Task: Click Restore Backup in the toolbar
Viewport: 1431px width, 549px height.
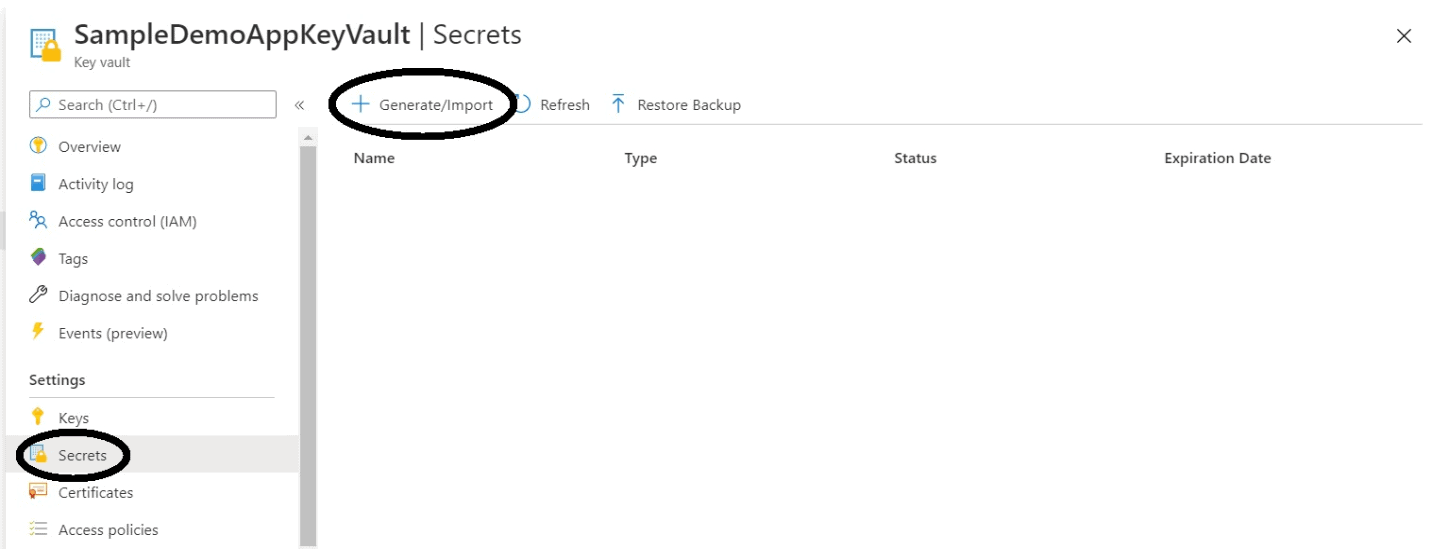Action: pos(676,105)
